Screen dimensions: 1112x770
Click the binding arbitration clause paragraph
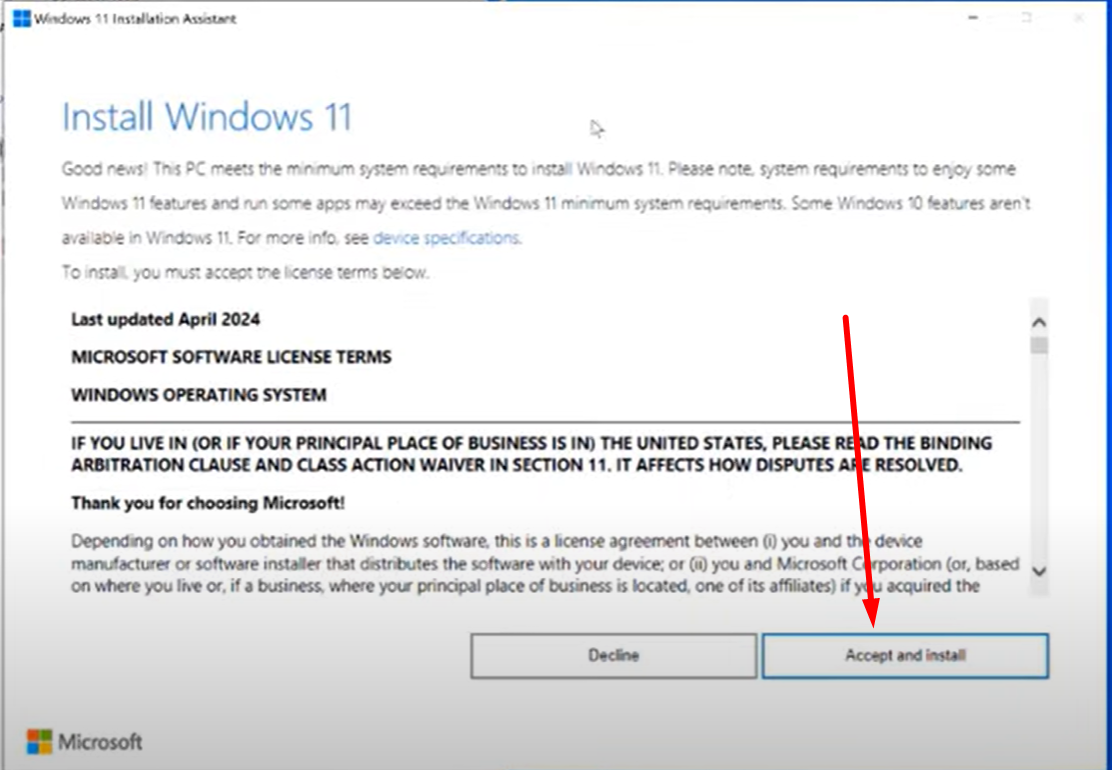coord(531,454)
